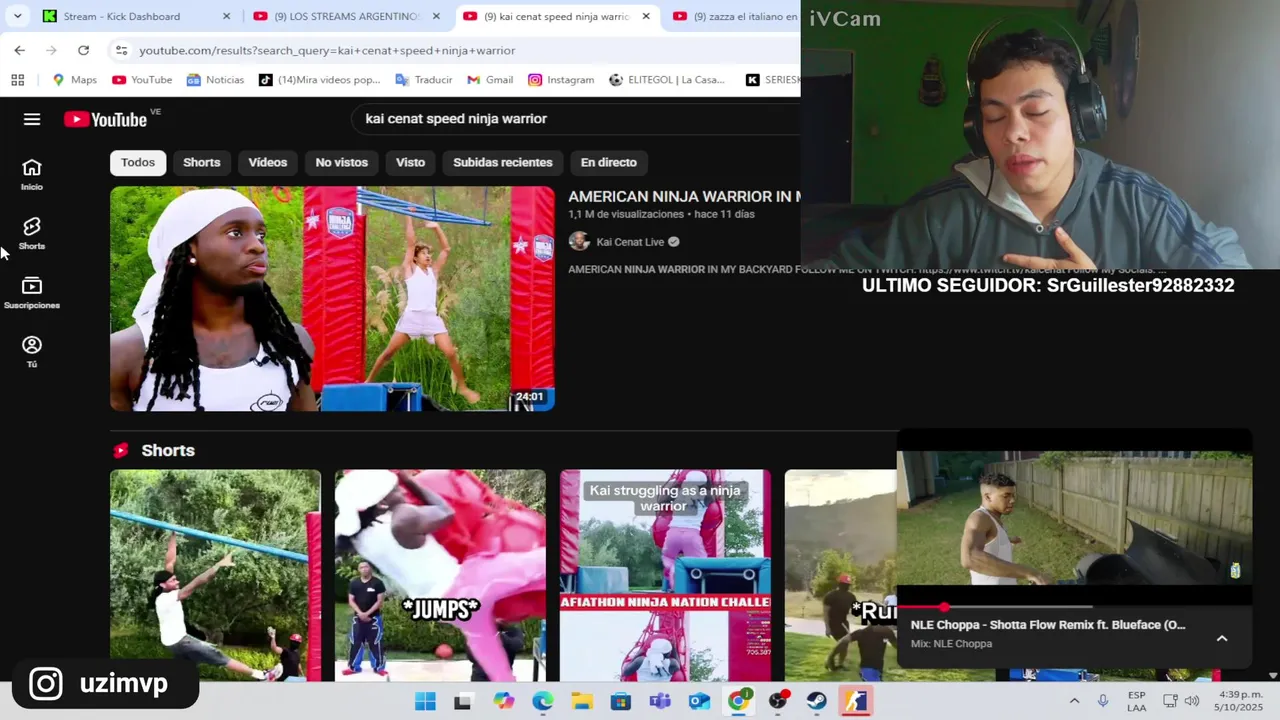The width and height of the screenshot is (1280, 720).
Task: Open the Noticias bookmark
Action: point(215,80)
